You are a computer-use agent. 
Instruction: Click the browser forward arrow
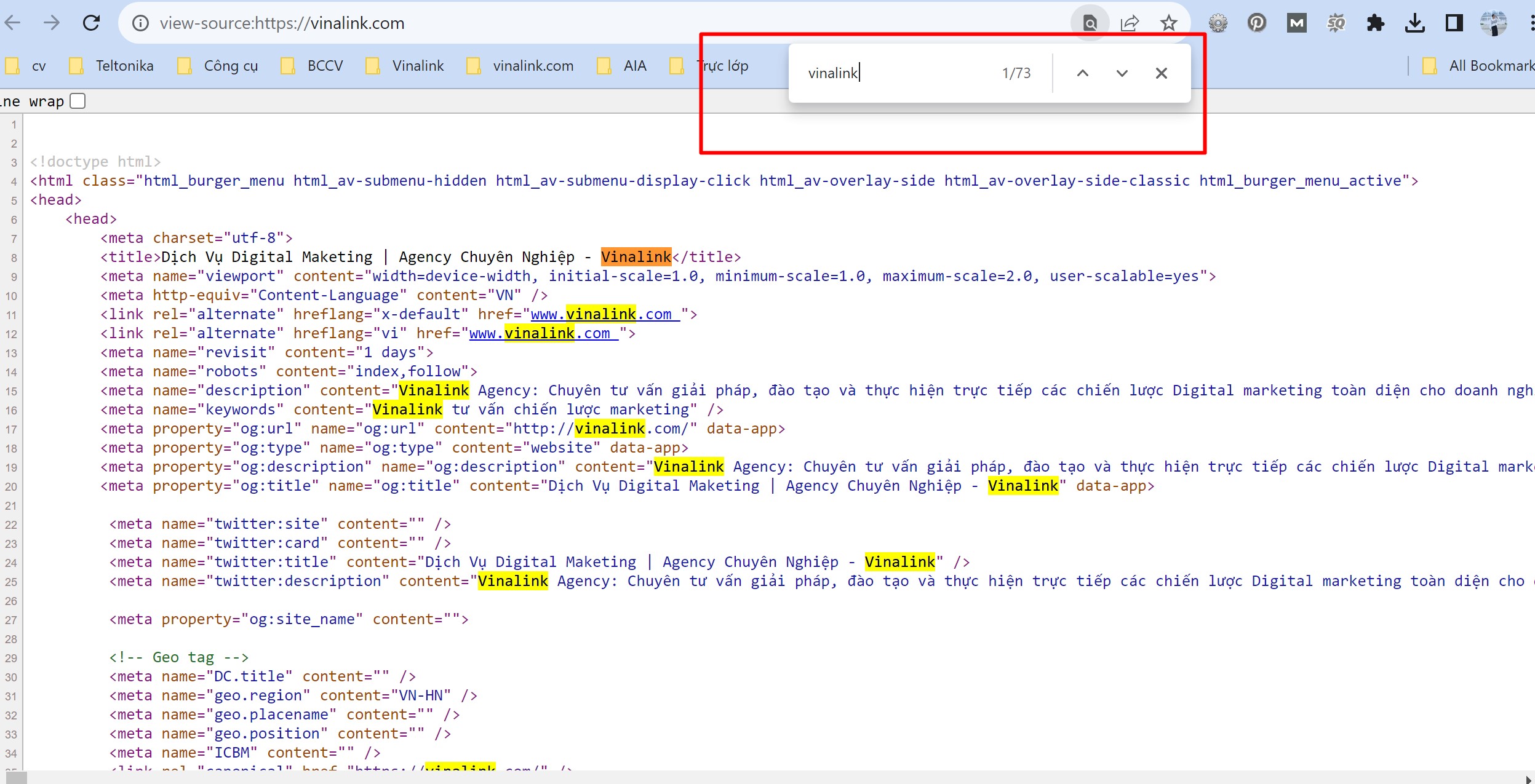pos(52,23)
